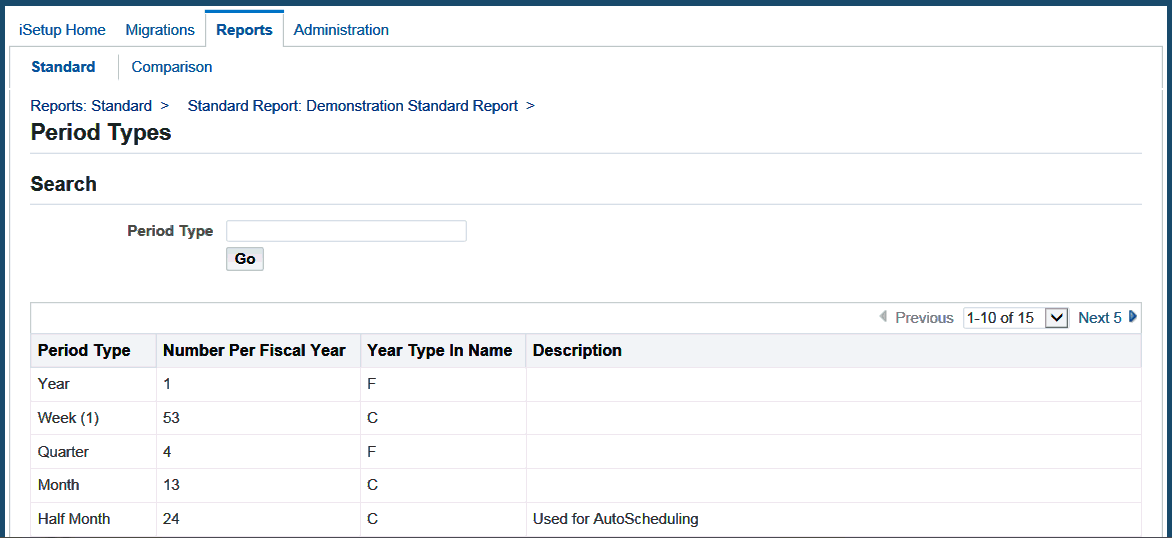Viewport: 1172px width, 538px height.
Task: Select the Standard subtab
Action: coord(63,67)
